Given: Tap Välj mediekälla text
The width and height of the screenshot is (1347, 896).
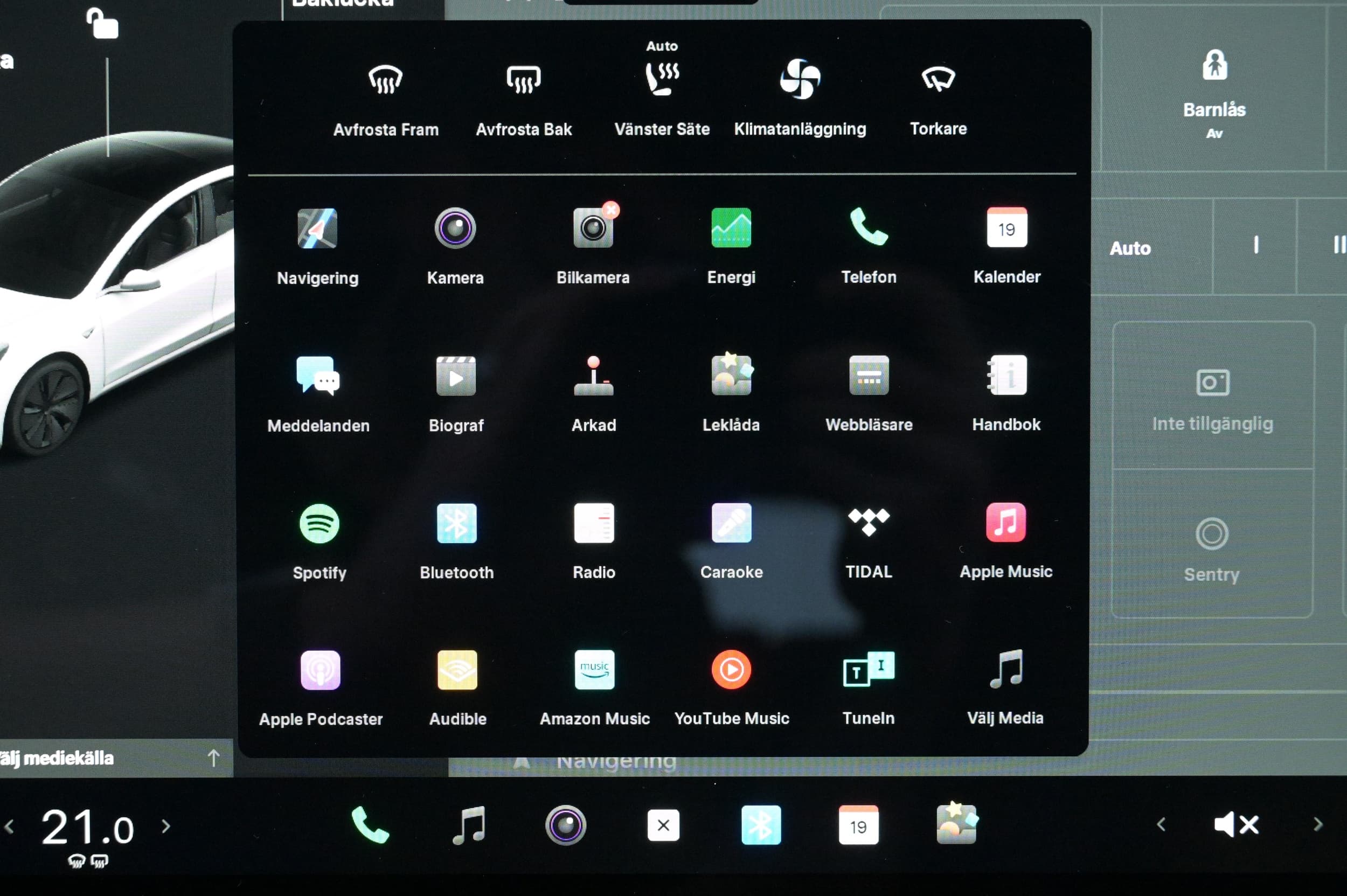Looking at the screenshot, I should pos(57,758).
